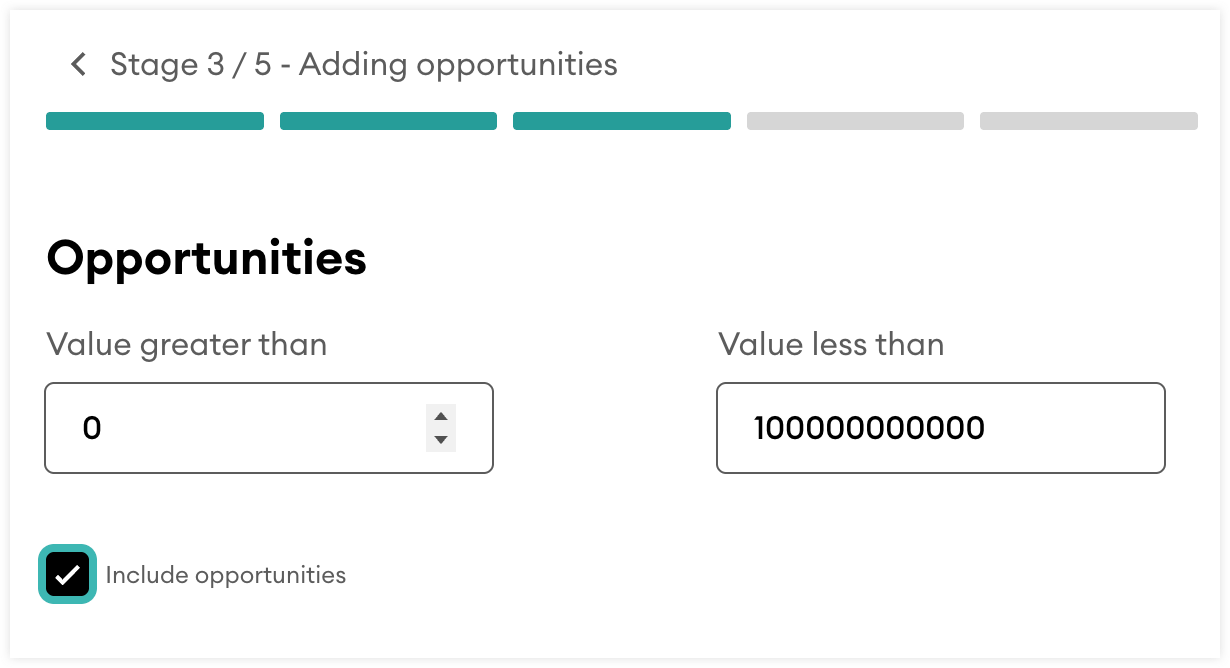Click the digit 0 in the minimum field

92,429
